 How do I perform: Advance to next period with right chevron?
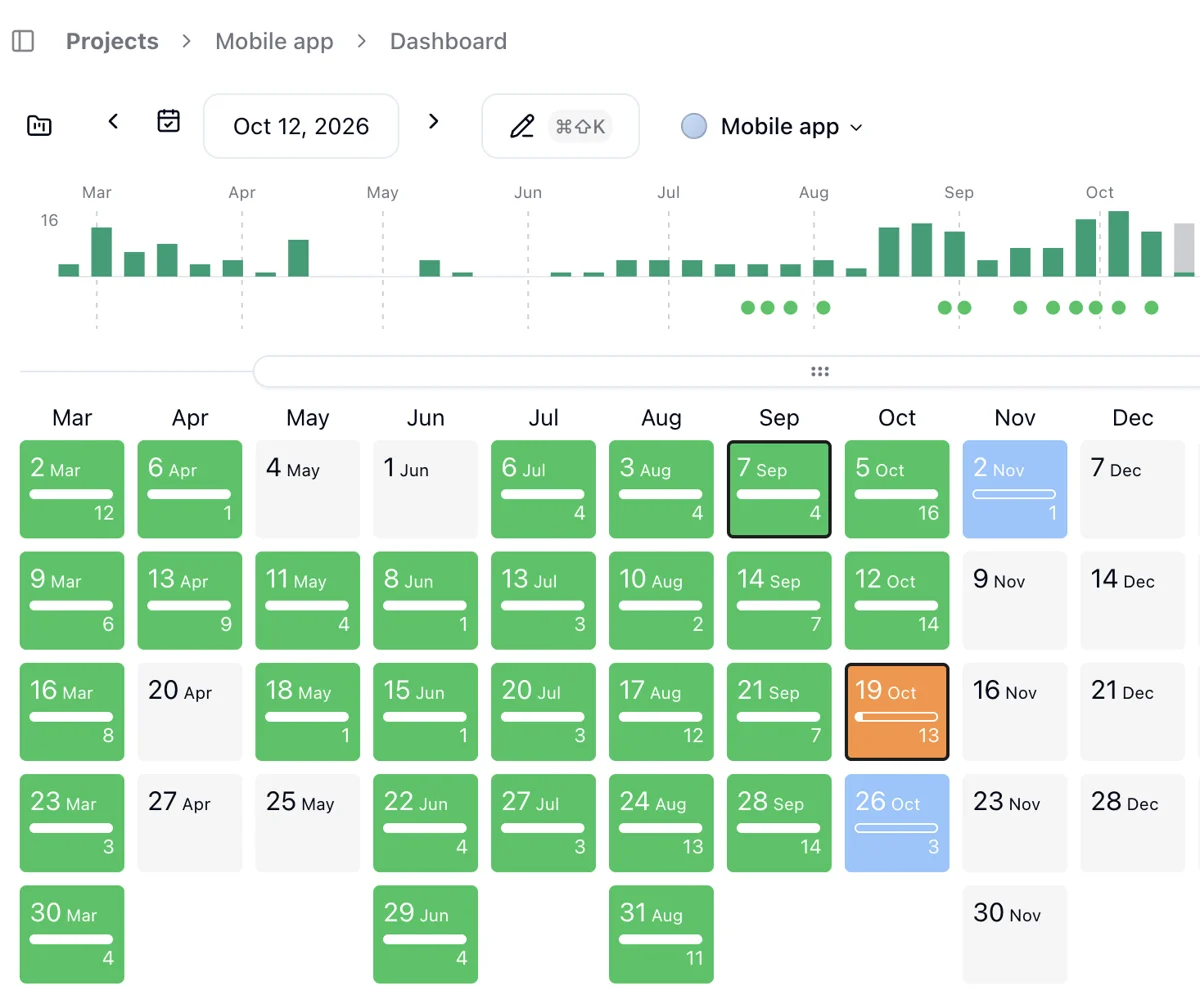(x=433, y=121)
